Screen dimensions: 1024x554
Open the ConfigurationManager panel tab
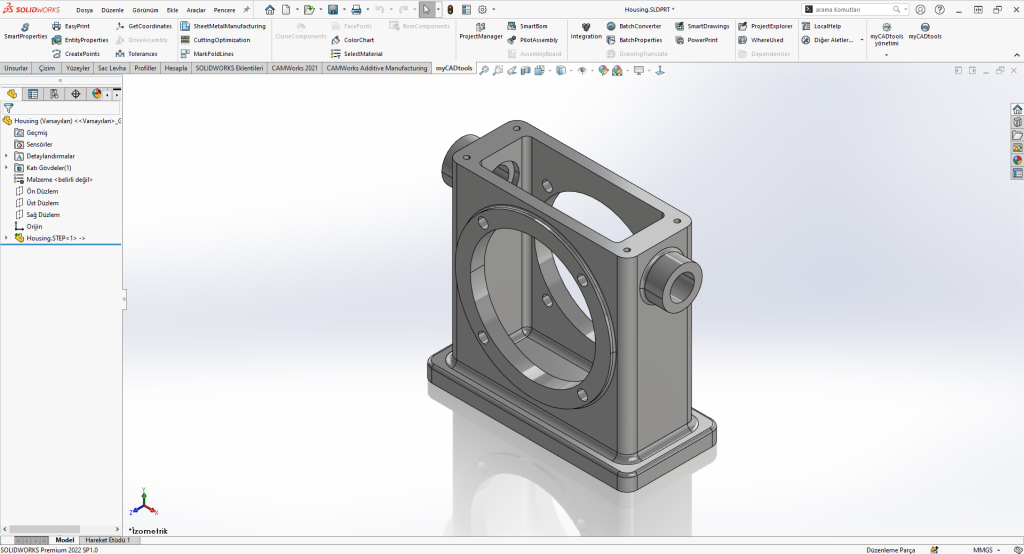pyautogui.click(x=54, y=94)
